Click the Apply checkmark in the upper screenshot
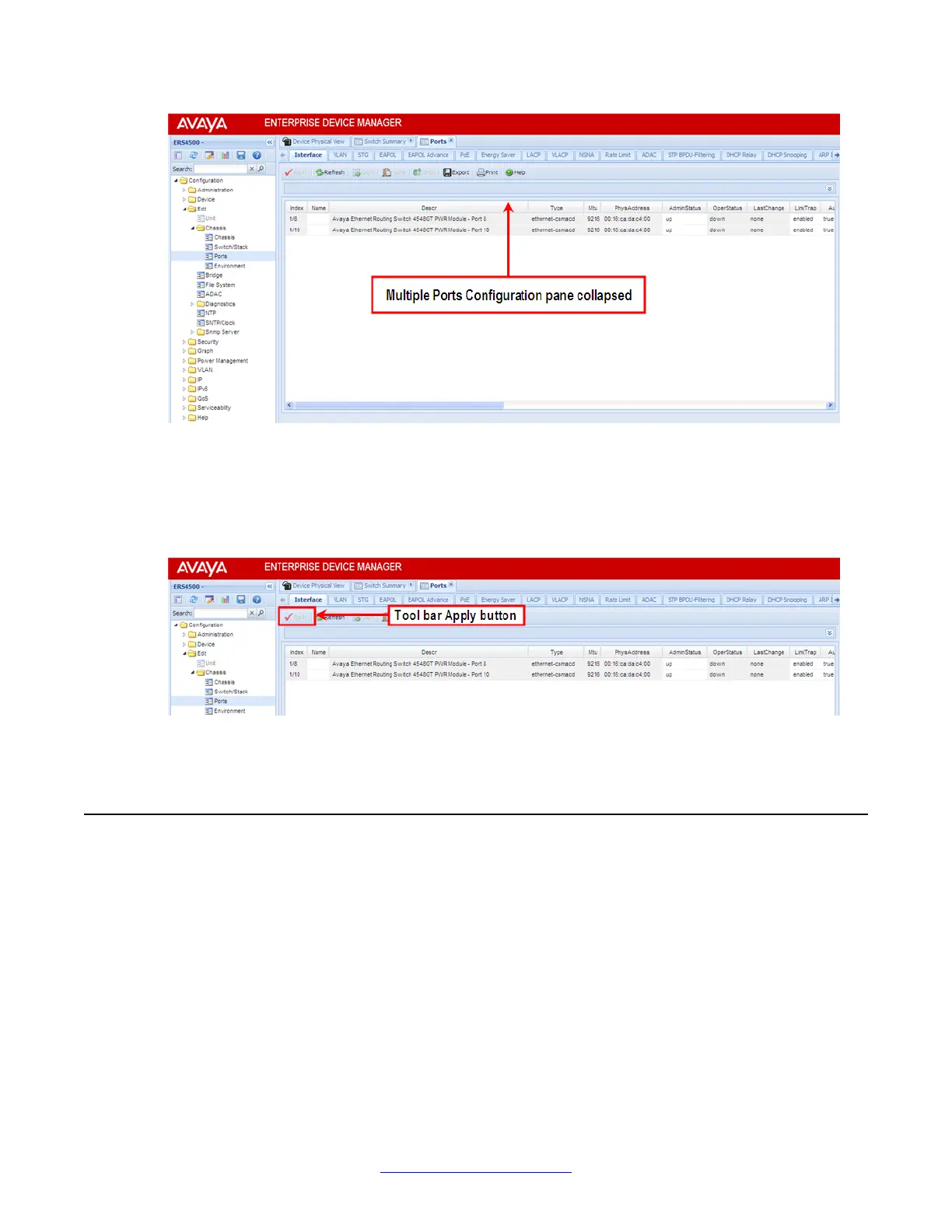Screen dimensions: 952x1232 coord(296,173)
